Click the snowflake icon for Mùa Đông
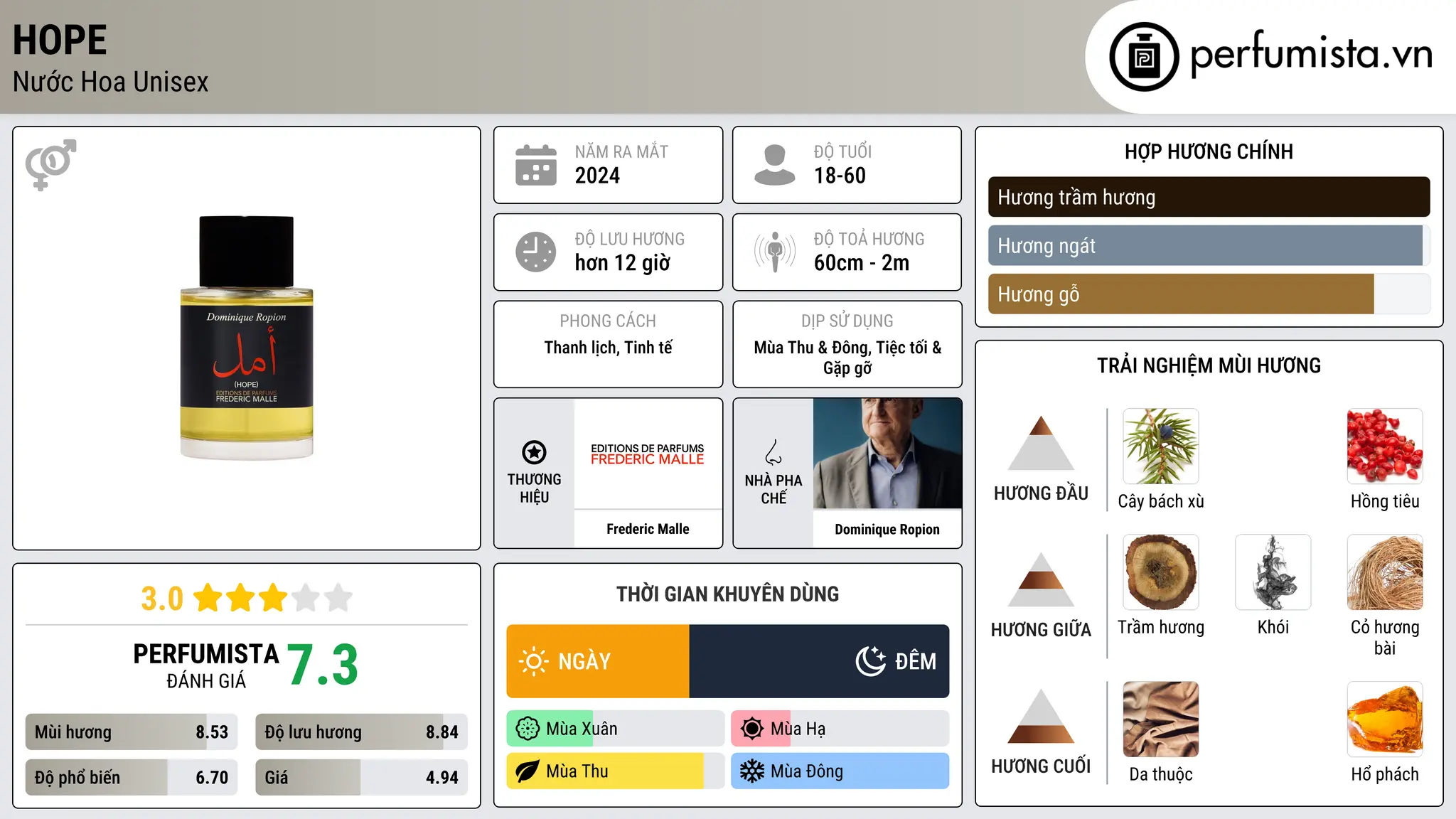Screen dimensions: 1456x819 (752, 771)
